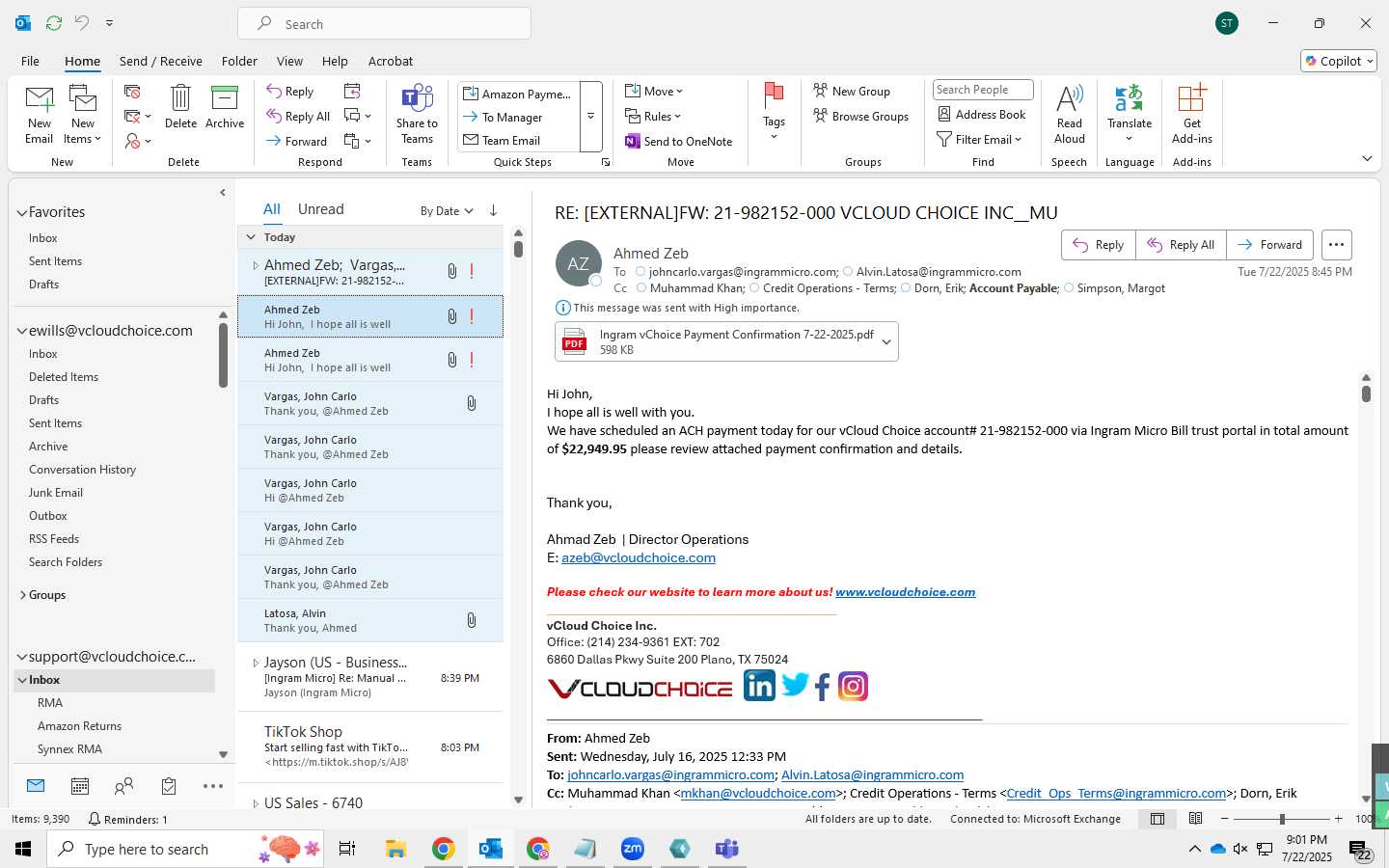Click the Instagram icon in signature

click(853, 686)
